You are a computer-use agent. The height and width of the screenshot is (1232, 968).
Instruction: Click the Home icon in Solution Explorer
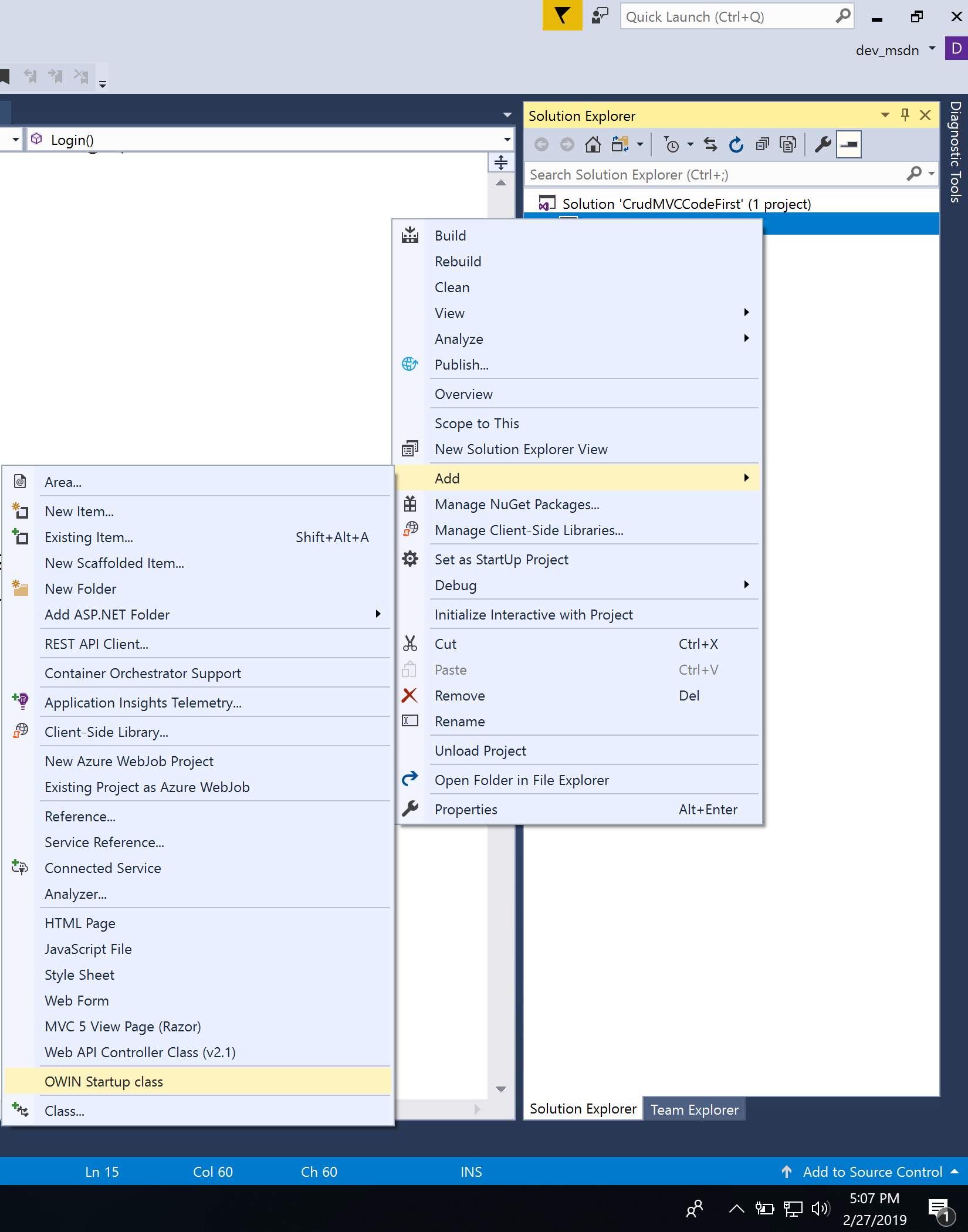click(x=593, y=144)
